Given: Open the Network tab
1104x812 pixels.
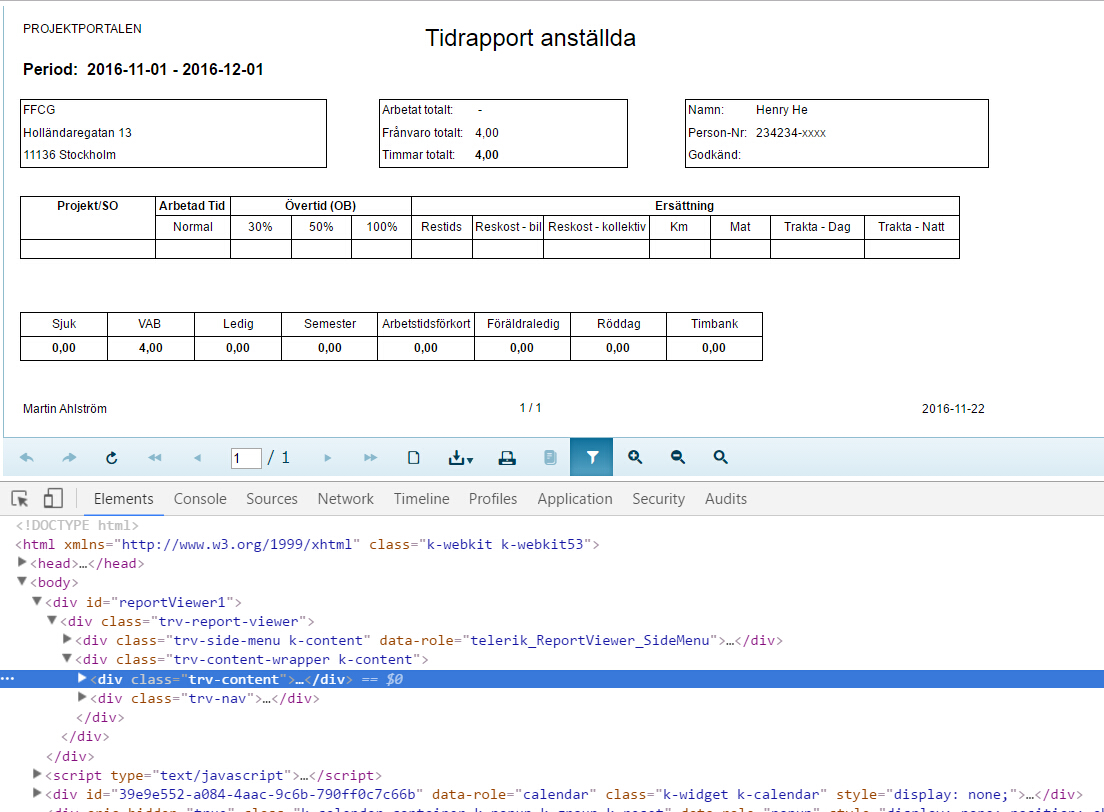Looking at the screenshot, I should (345, 499).
